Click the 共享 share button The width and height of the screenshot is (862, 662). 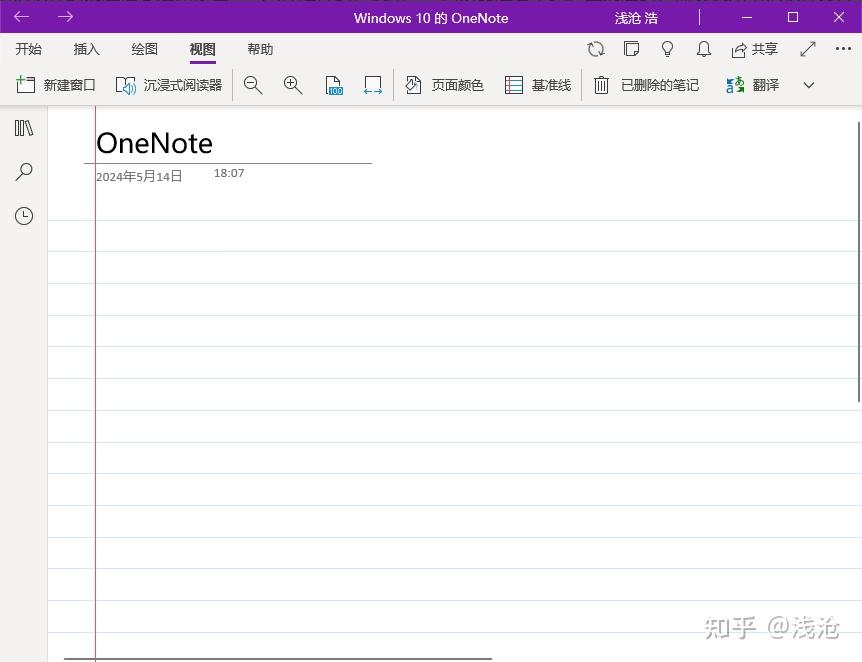(755, 49)
